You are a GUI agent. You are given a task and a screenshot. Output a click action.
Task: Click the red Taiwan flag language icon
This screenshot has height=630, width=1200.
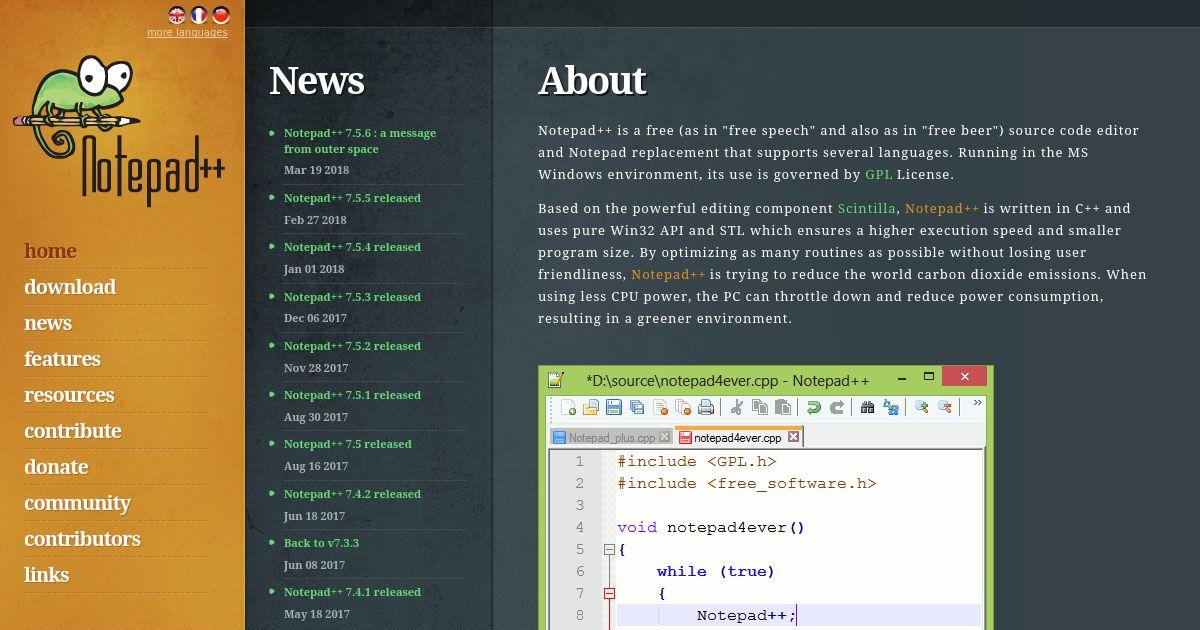tap(221, 15)
